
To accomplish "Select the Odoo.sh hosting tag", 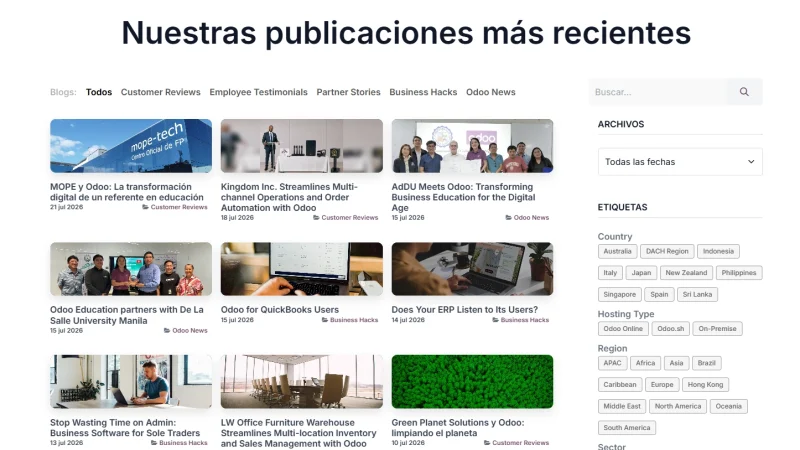I will (670, 329).
